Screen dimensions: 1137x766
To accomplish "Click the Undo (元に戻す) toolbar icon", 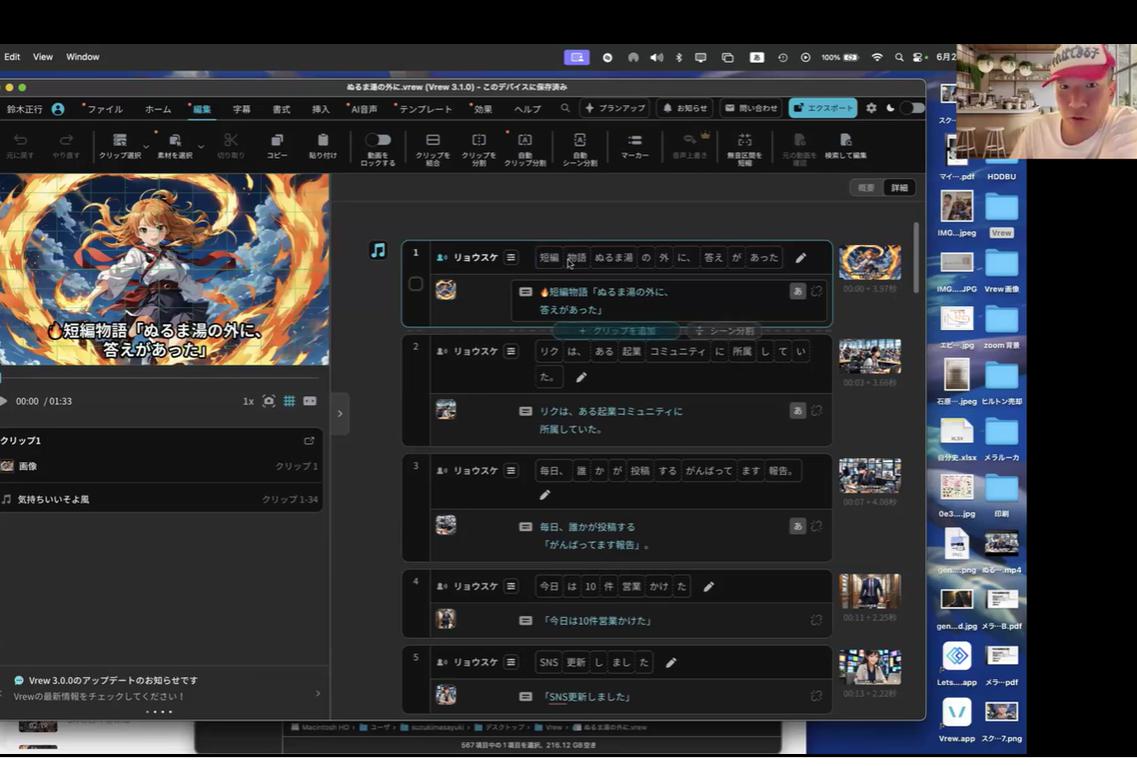I will (x=20, y=140).
